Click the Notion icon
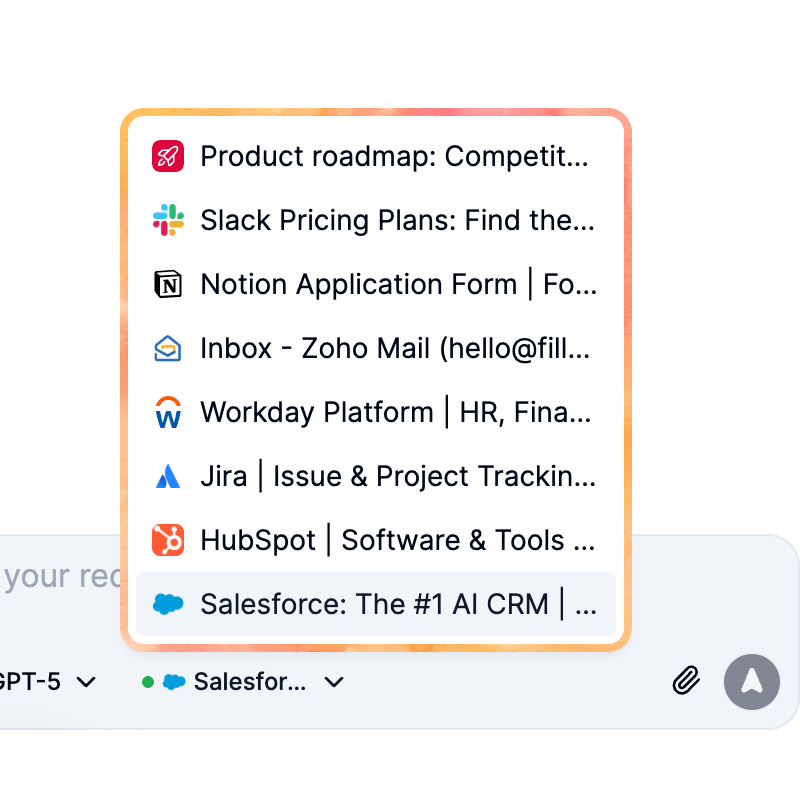The width and height of the screenshot is (800, 800). [x=167, y=284]
